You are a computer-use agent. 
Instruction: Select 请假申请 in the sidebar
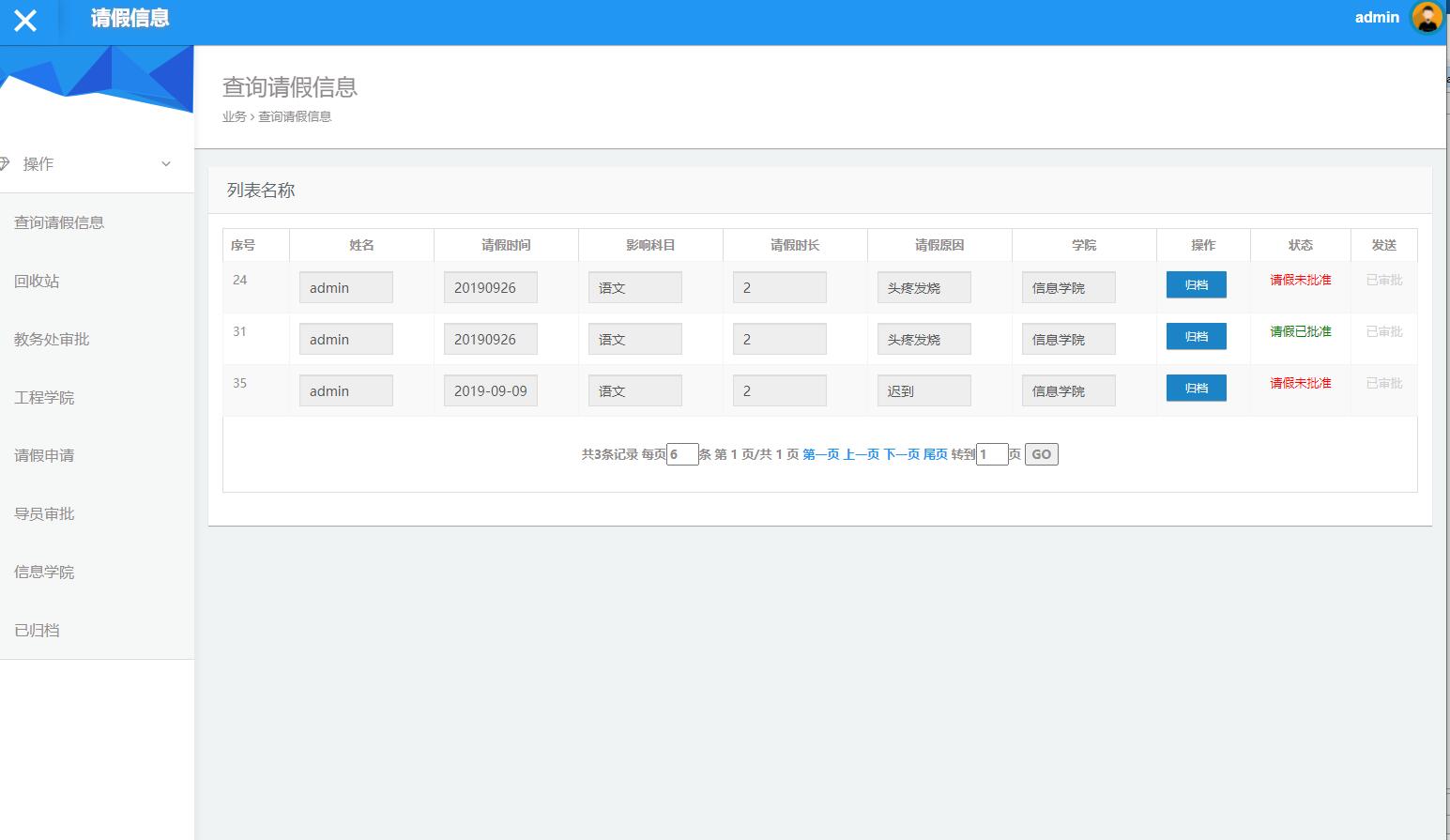coord(44,455)
